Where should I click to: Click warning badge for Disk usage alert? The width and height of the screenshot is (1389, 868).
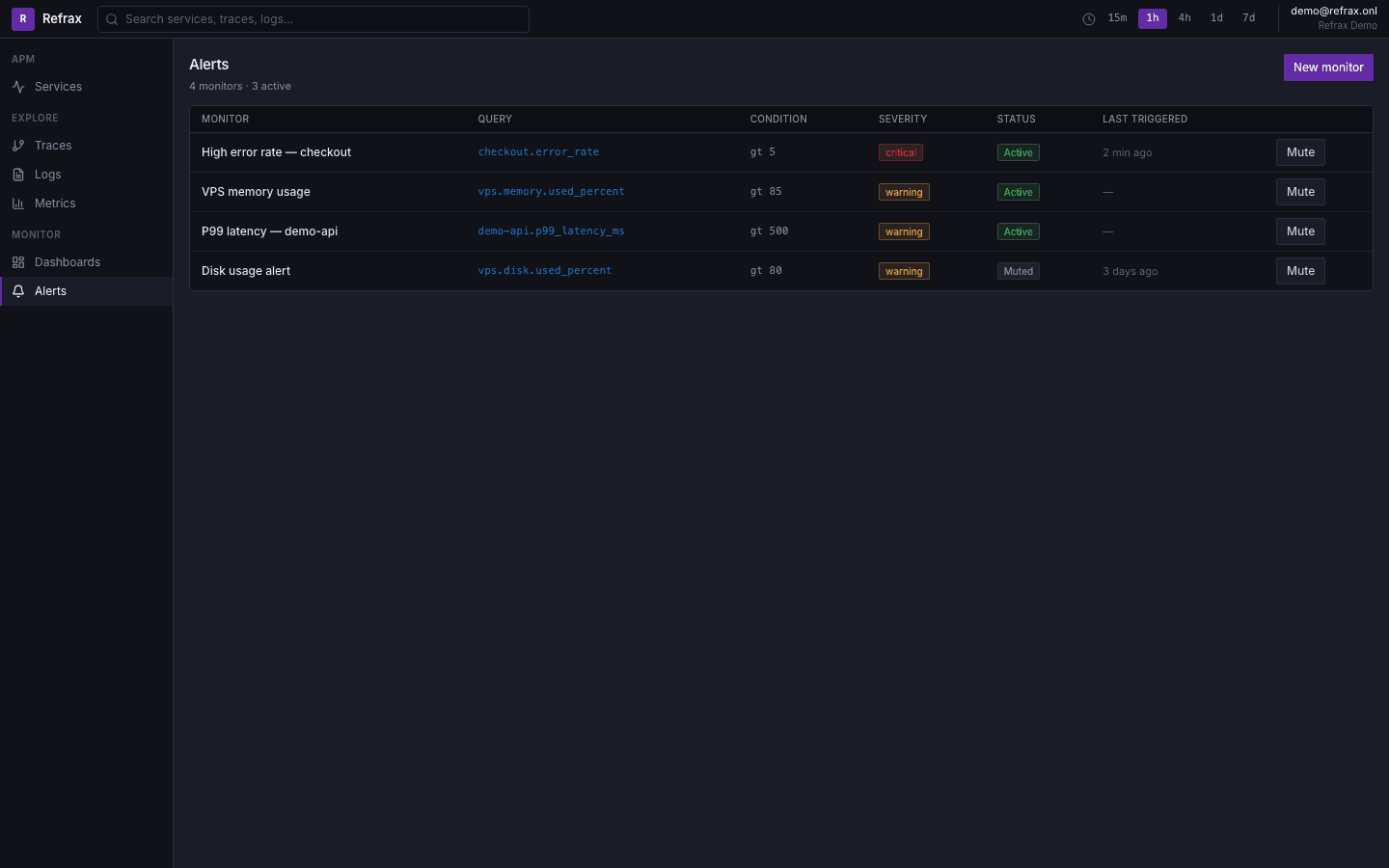[x=904, y=271]
